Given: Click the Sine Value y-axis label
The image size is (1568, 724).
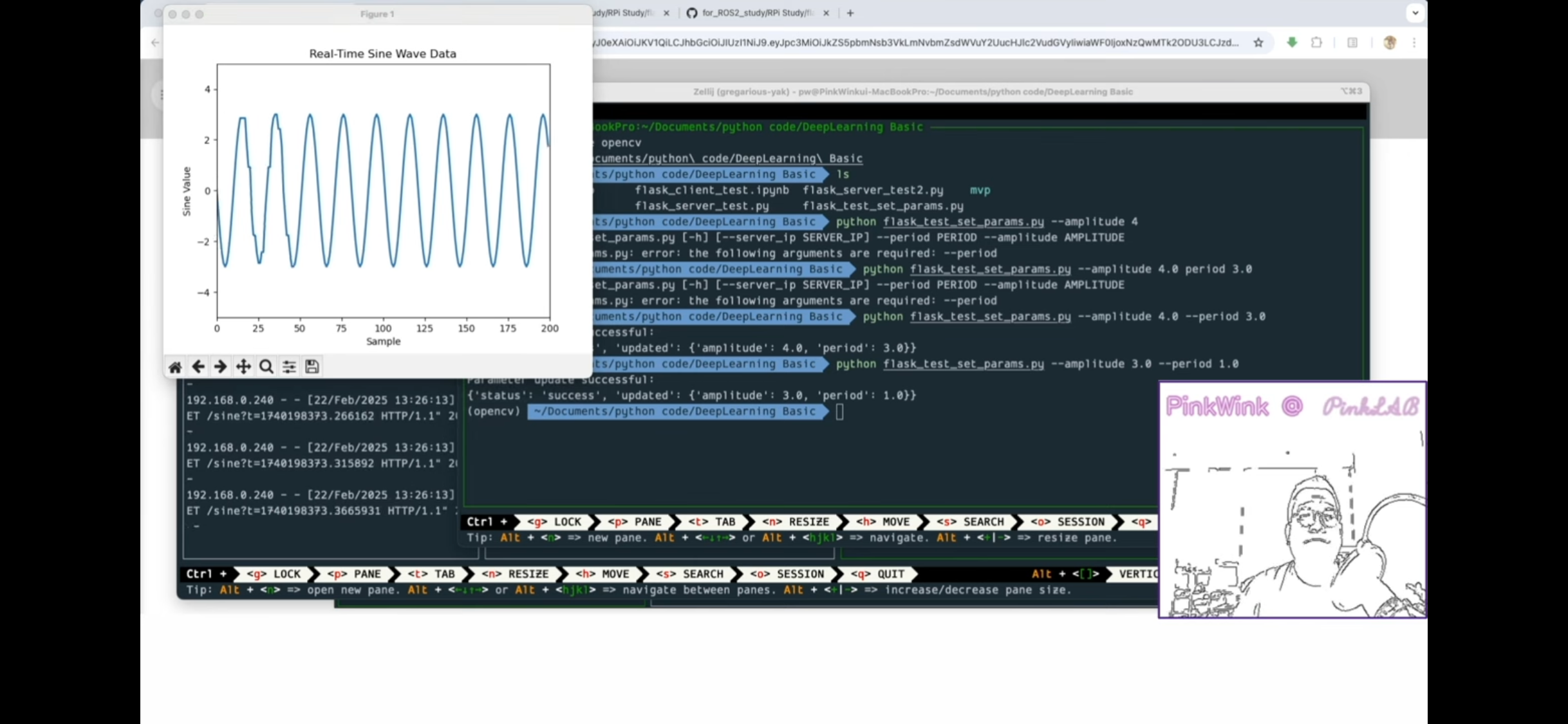Looking at the screenshot, I should (187, 191).
